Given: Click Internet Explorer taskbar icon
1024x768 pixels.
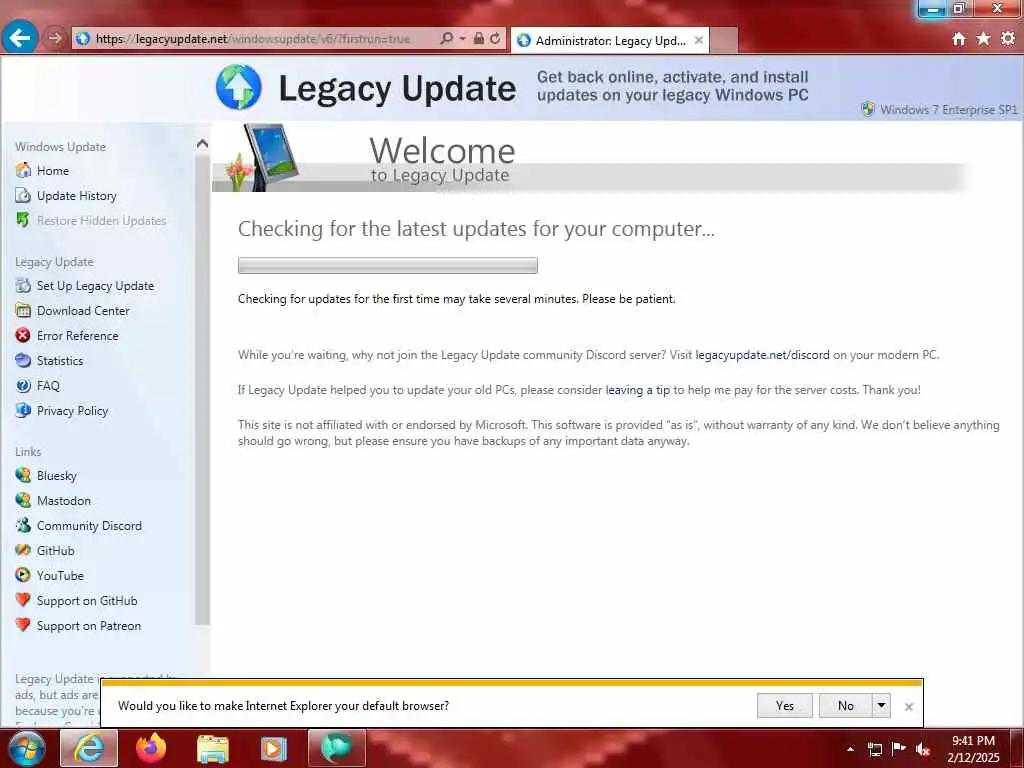Looking at the screenshot, I should tap(89, 748).
